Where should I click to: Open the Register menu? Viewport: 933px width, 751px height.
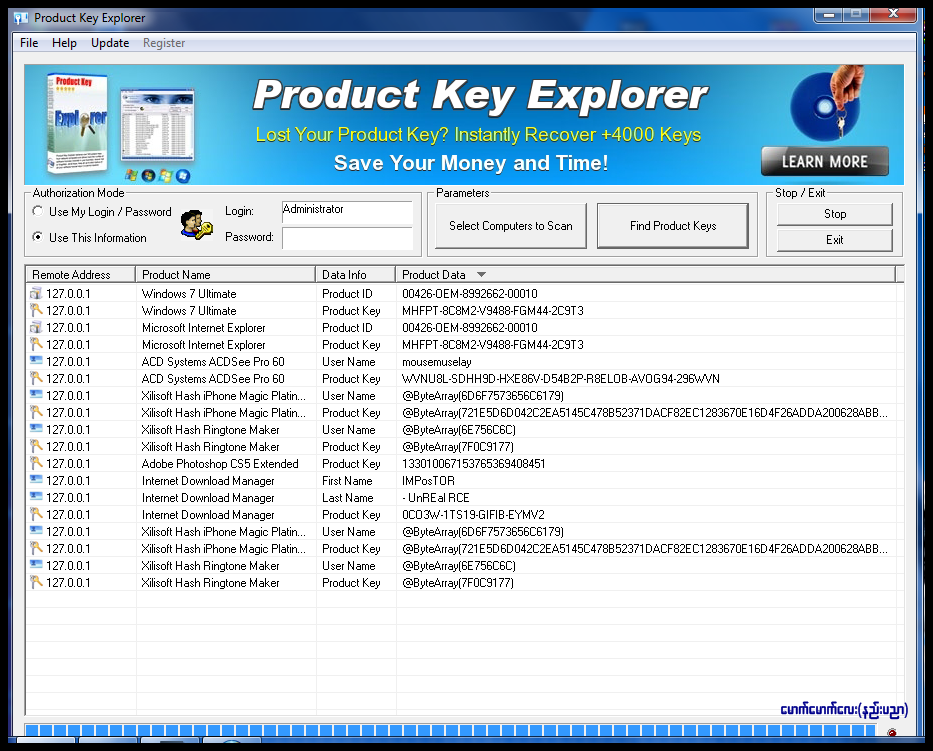[164, 43]
